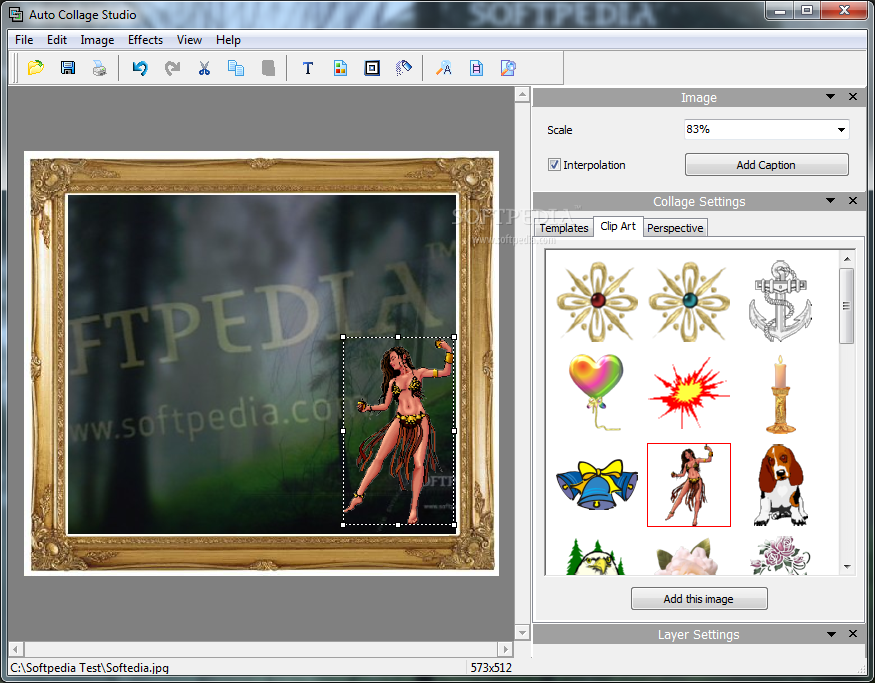875x683 pixels.
Task: Close the Image panel
Action: pos(853,97)
